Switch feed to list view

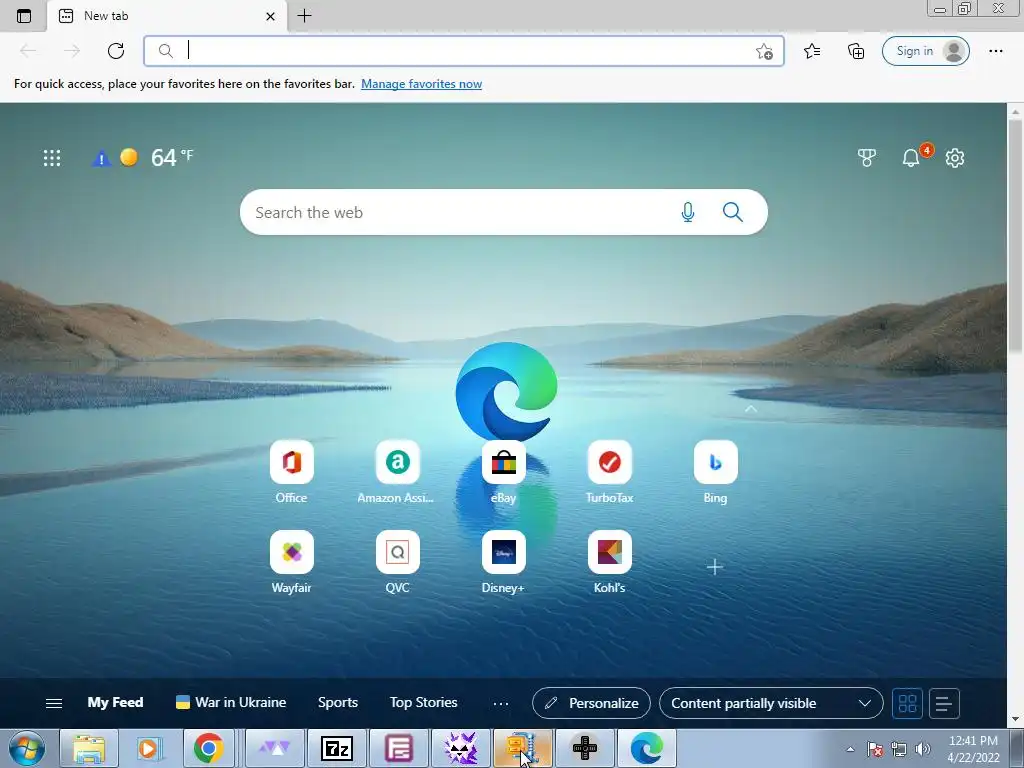[x=944, y=703]
